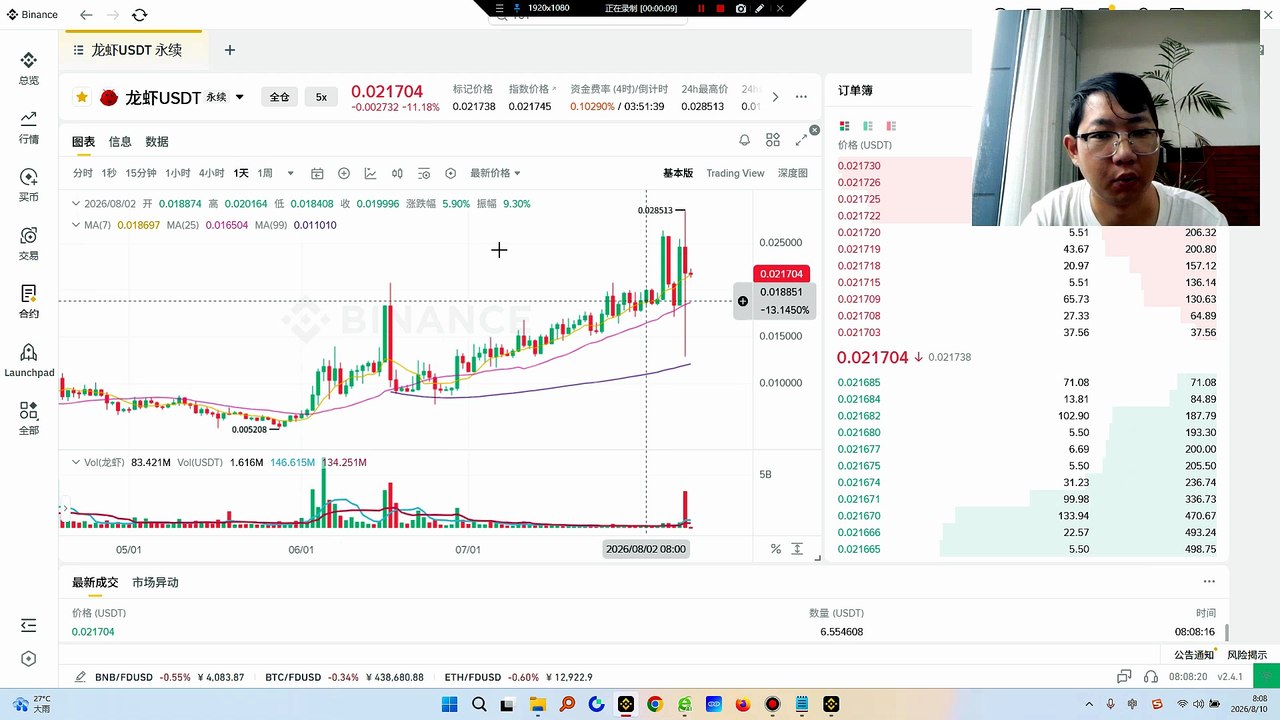
Task: Open the recorder hamburger menu
Action: coord(500,8)
